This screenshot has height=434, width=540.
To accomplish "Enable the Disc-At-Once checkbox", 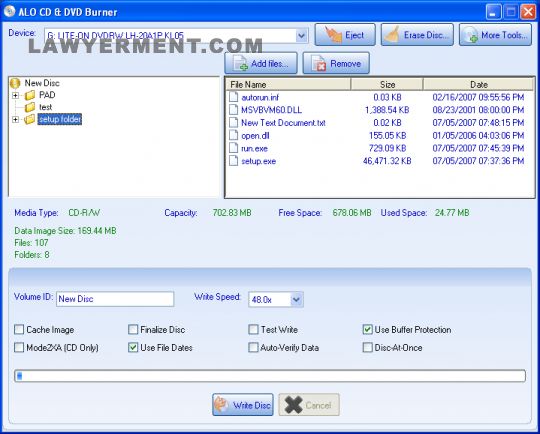I will pos(367,347).
